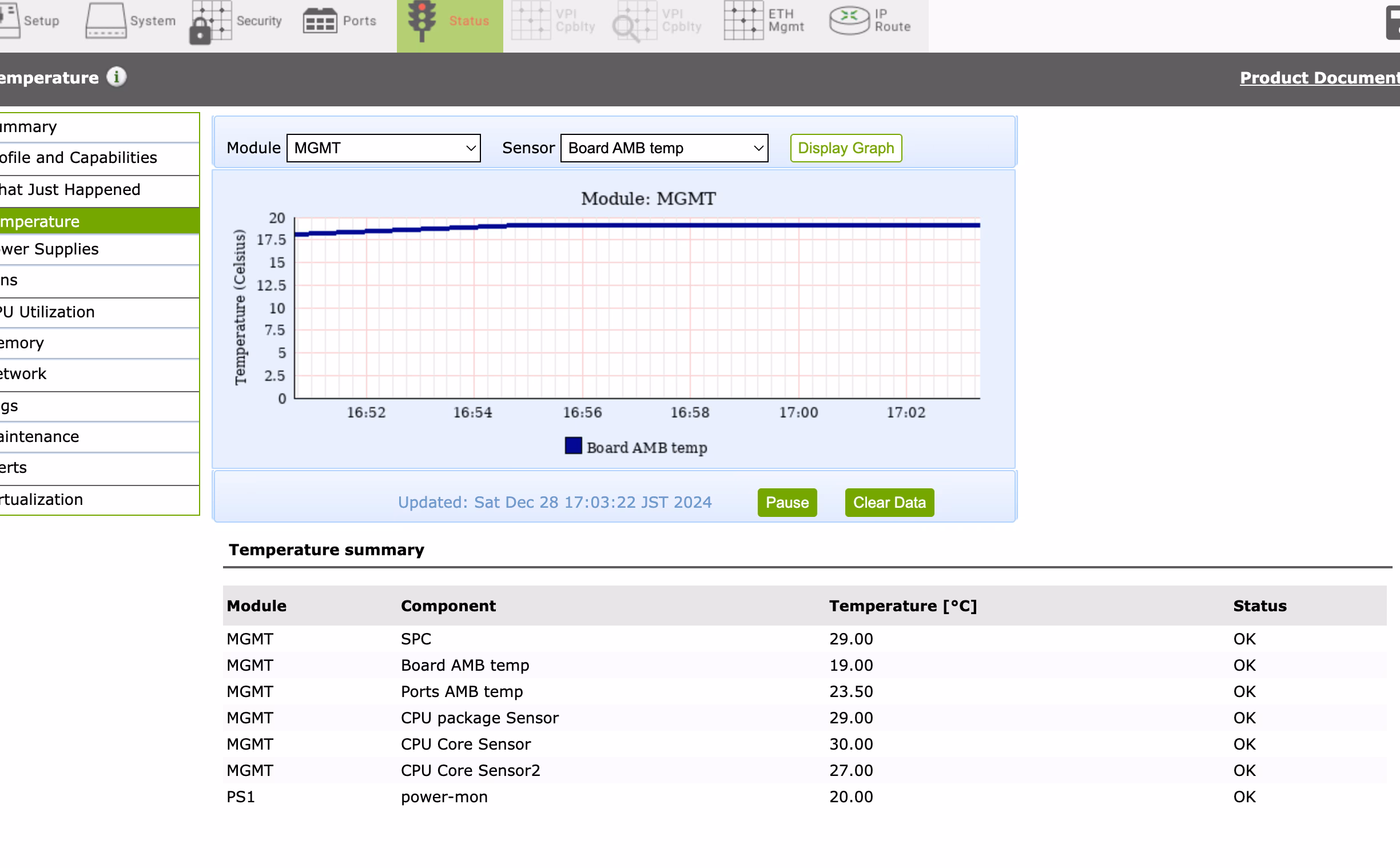
Task: Click the Status column header
Action: (1260, 606)
